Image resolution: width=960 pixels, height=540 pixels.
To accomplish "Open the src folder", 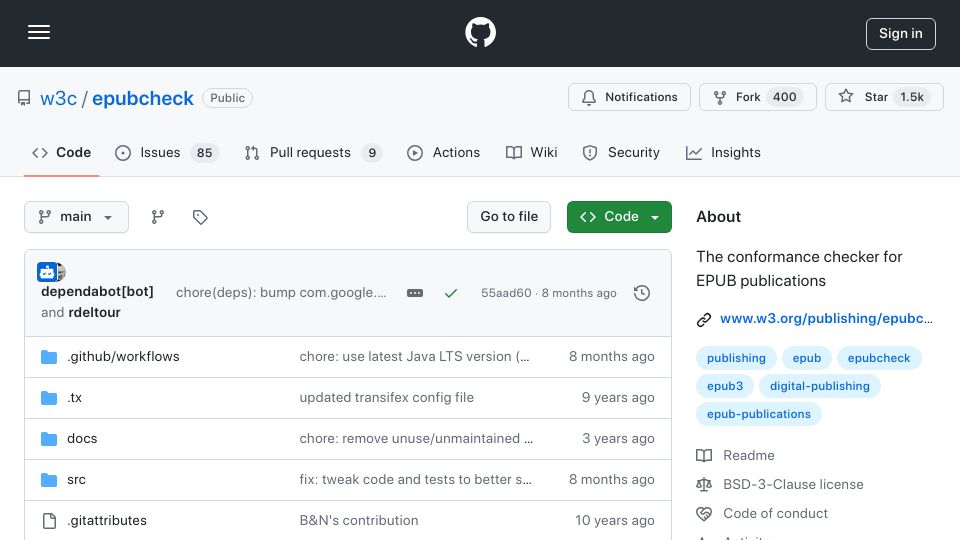I will [x=77, y=479].
